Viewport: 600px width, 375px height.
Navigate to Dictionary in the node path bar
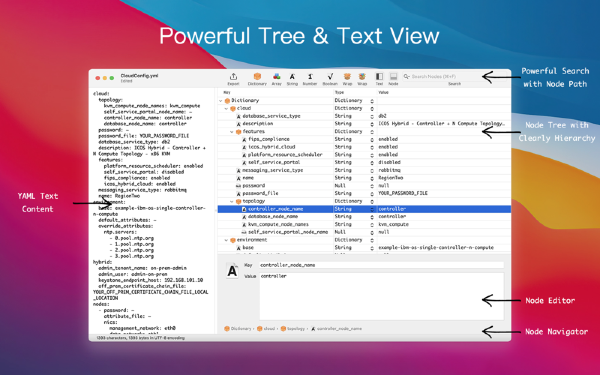(x=238, y=329)
